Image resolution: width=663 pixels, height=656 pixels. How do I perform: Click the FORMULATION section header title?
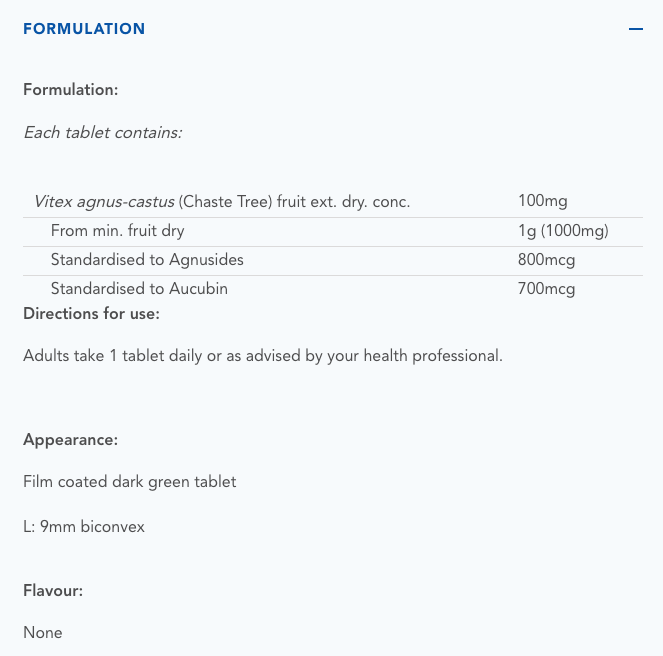[x=84, y=29]
